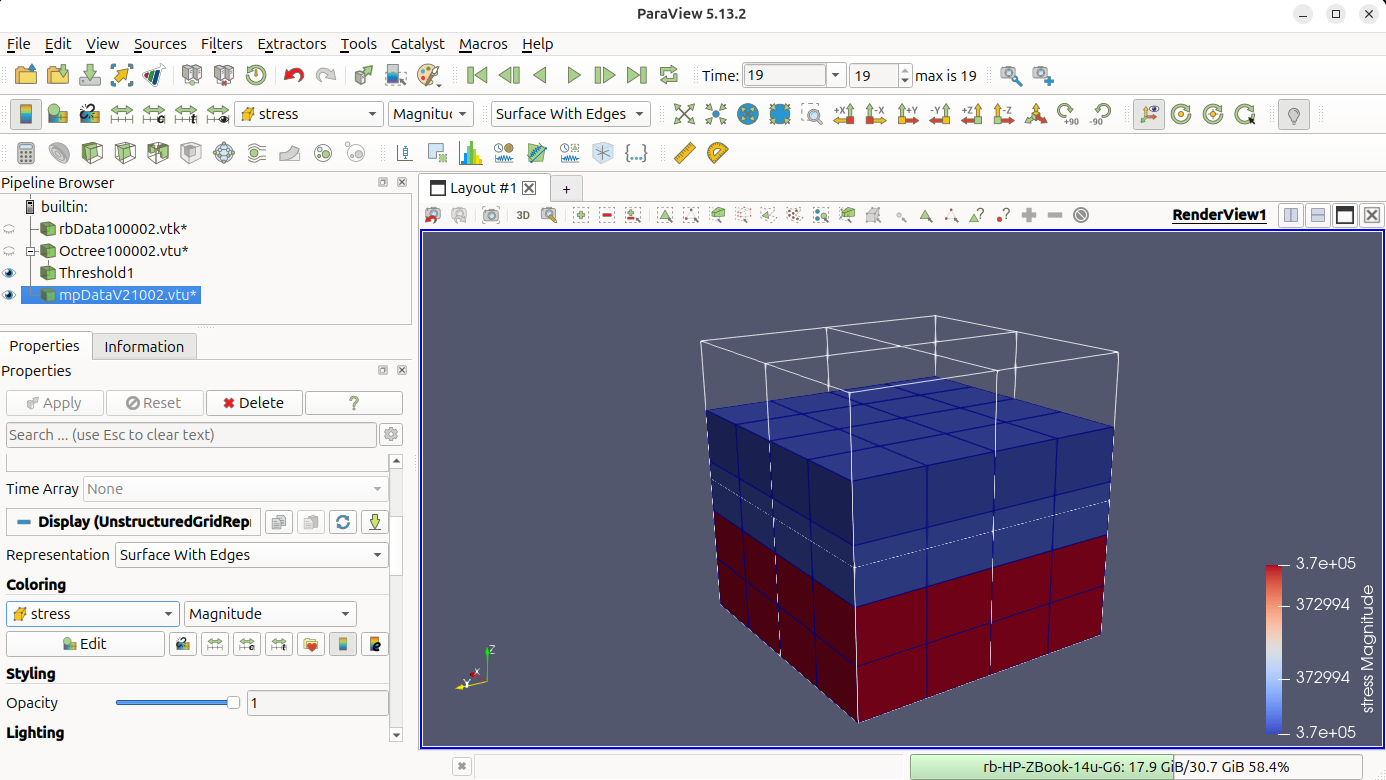Image resolution: width=1386 pixels, height=780 pixels.
Task: Click the Save Data icon
Action: pos(90,75)
